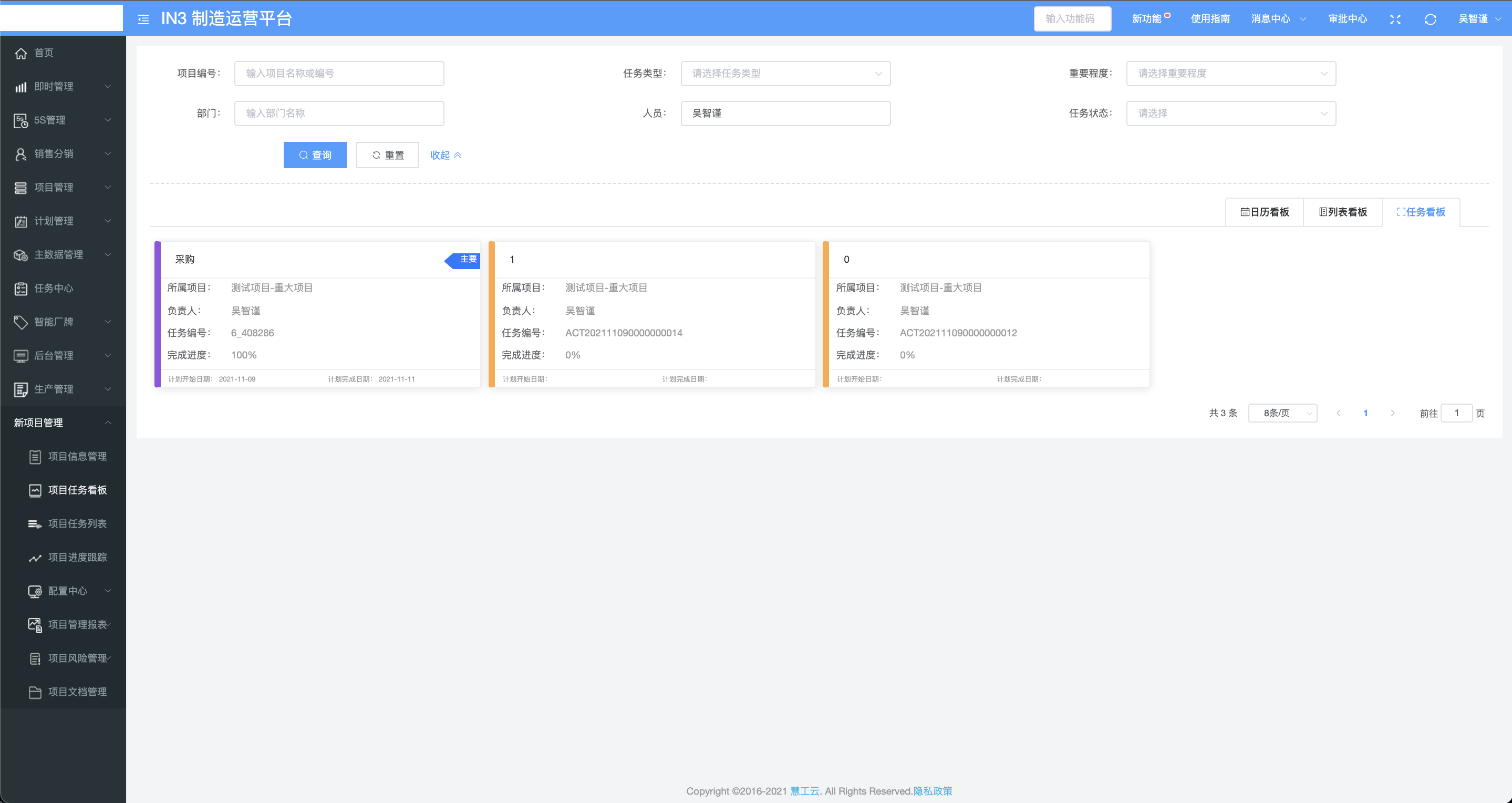Open 项目信息管理 in the sidebar
Image resolution: width=1512 pixels, height=803 pixels.
pos(77,456)
